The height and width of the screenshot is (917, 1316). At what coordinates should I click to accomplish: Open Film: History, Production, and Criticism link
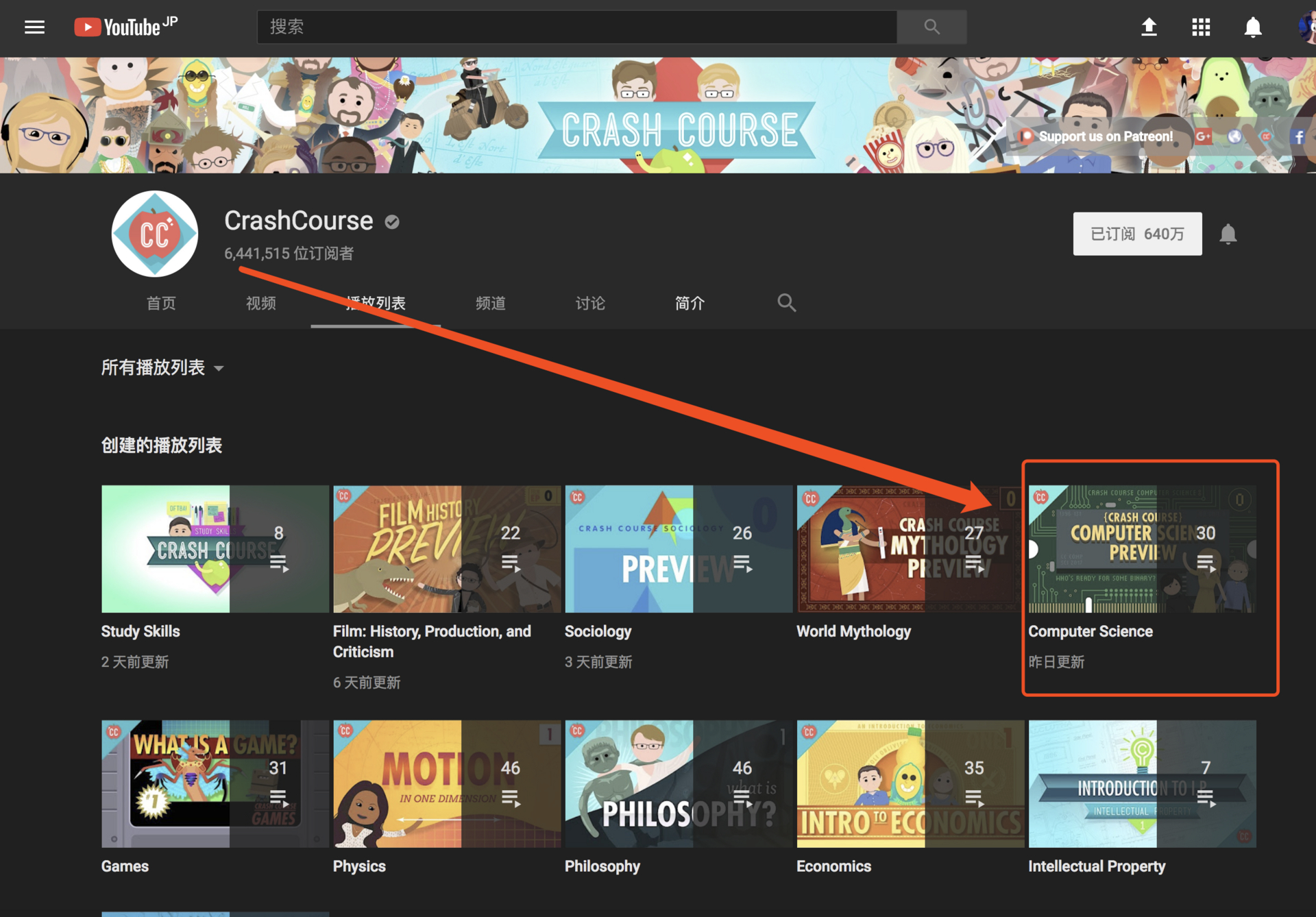point(432,641)
